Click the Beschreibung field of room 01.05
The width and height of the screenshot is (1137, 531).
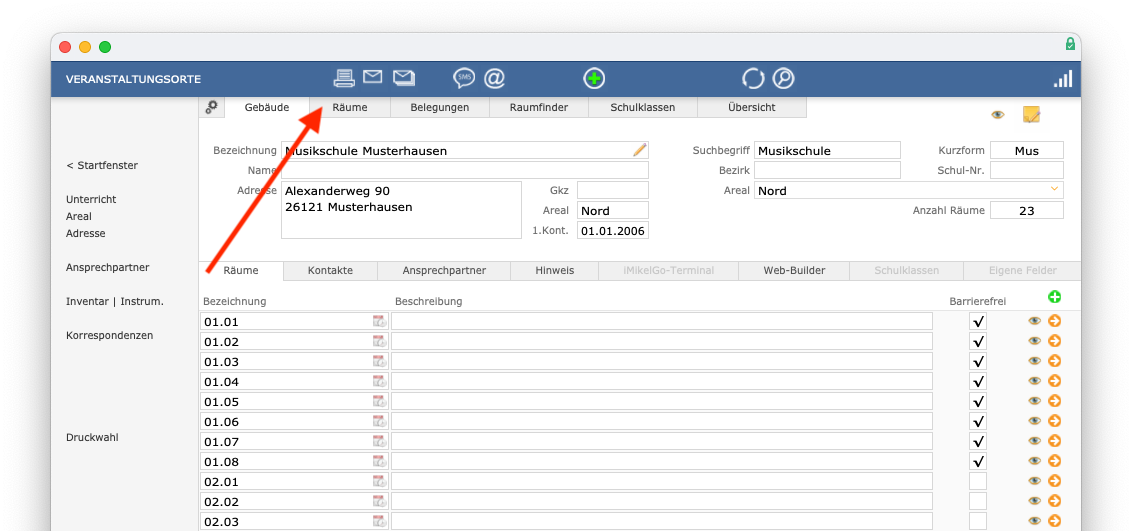click(x=662, y=401)
